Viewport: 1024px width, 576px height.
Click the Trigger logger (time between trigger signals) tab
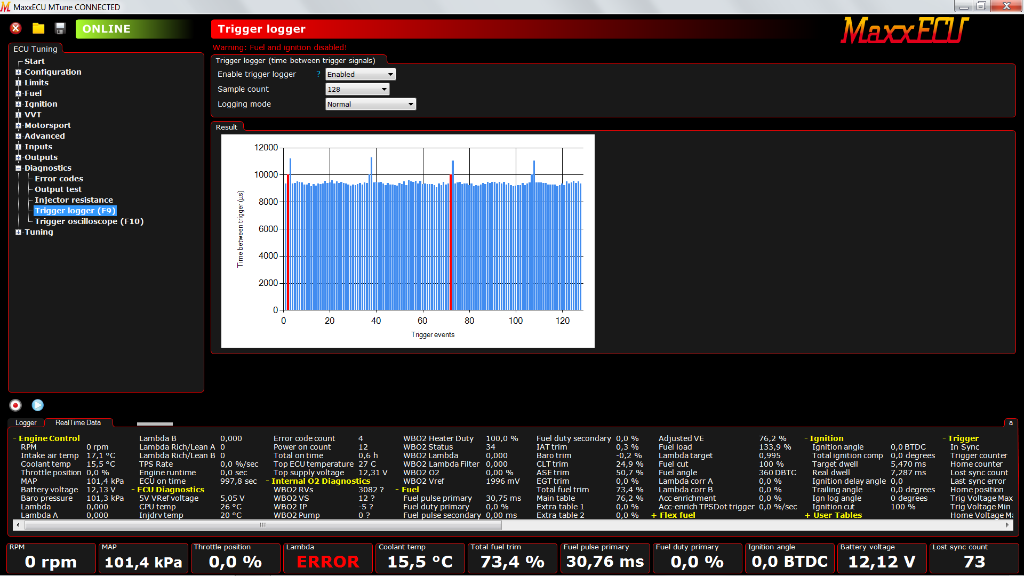(x=296, y=60)
